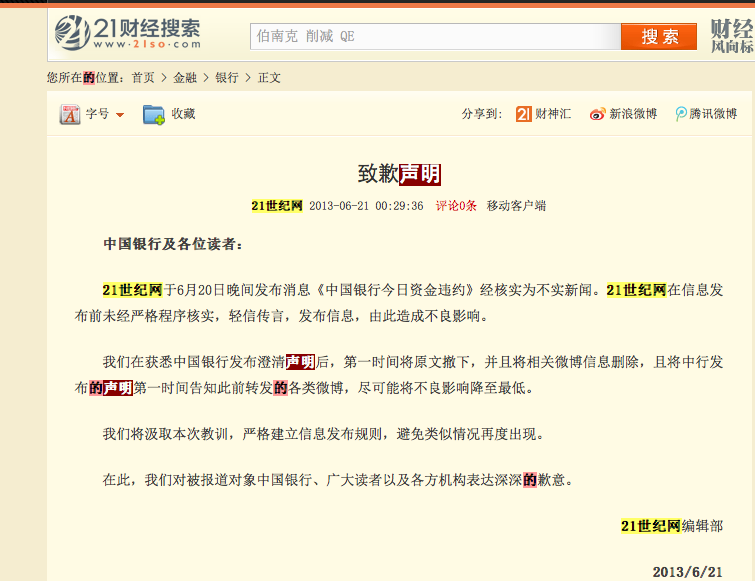
Task: Focus the search box containing 伯南克 削减 QE
Action: pos(434,36)
